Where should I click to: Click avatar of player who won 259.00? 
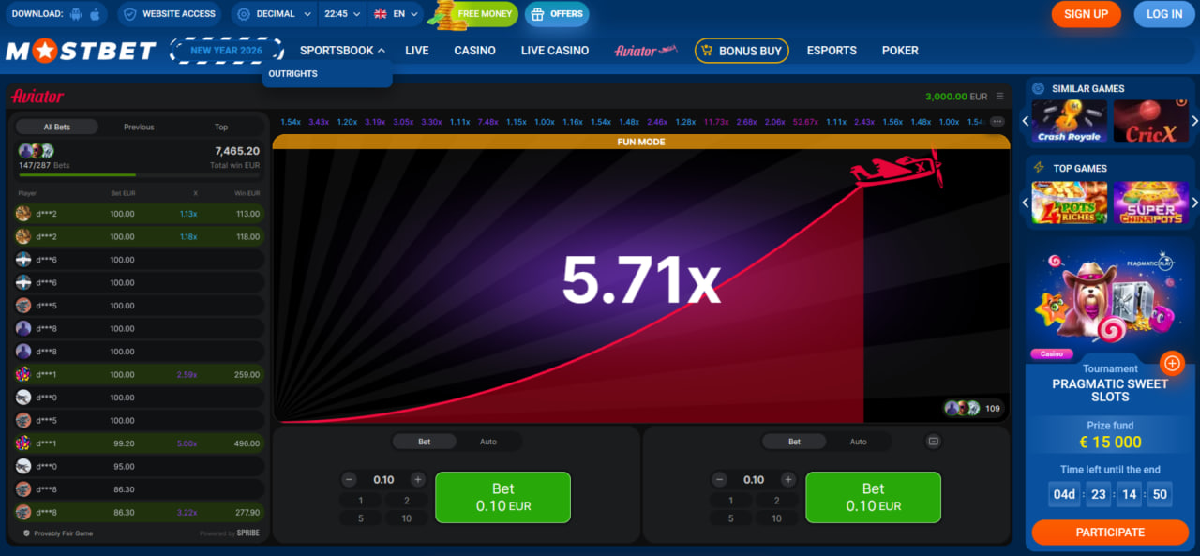tap(23, 374)
